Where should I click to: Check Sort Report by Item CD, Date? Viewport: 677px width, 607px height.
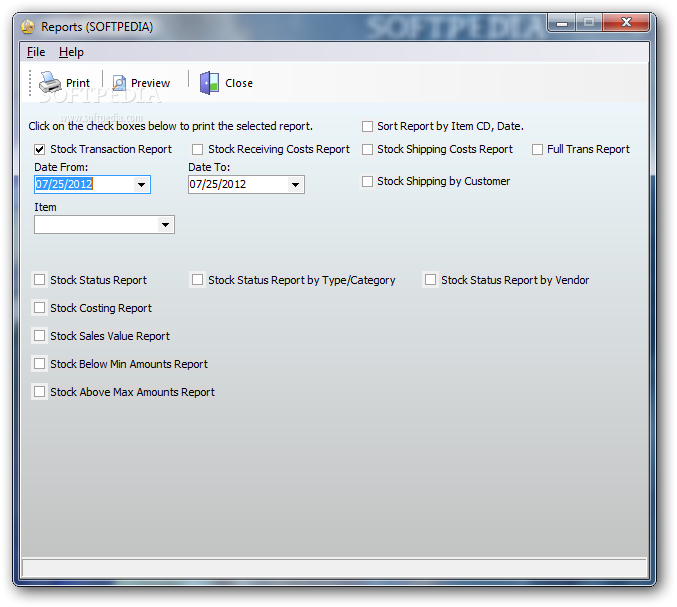(367, 126)
